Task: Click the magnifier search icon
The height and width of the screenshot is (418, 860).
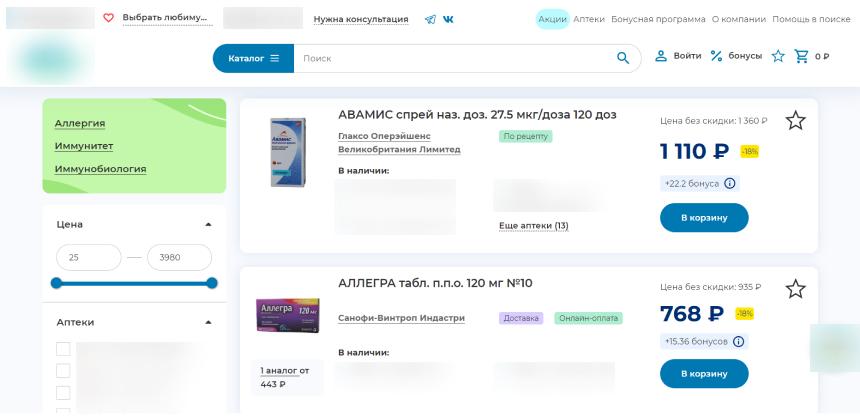Action: [x=623, y=58]
